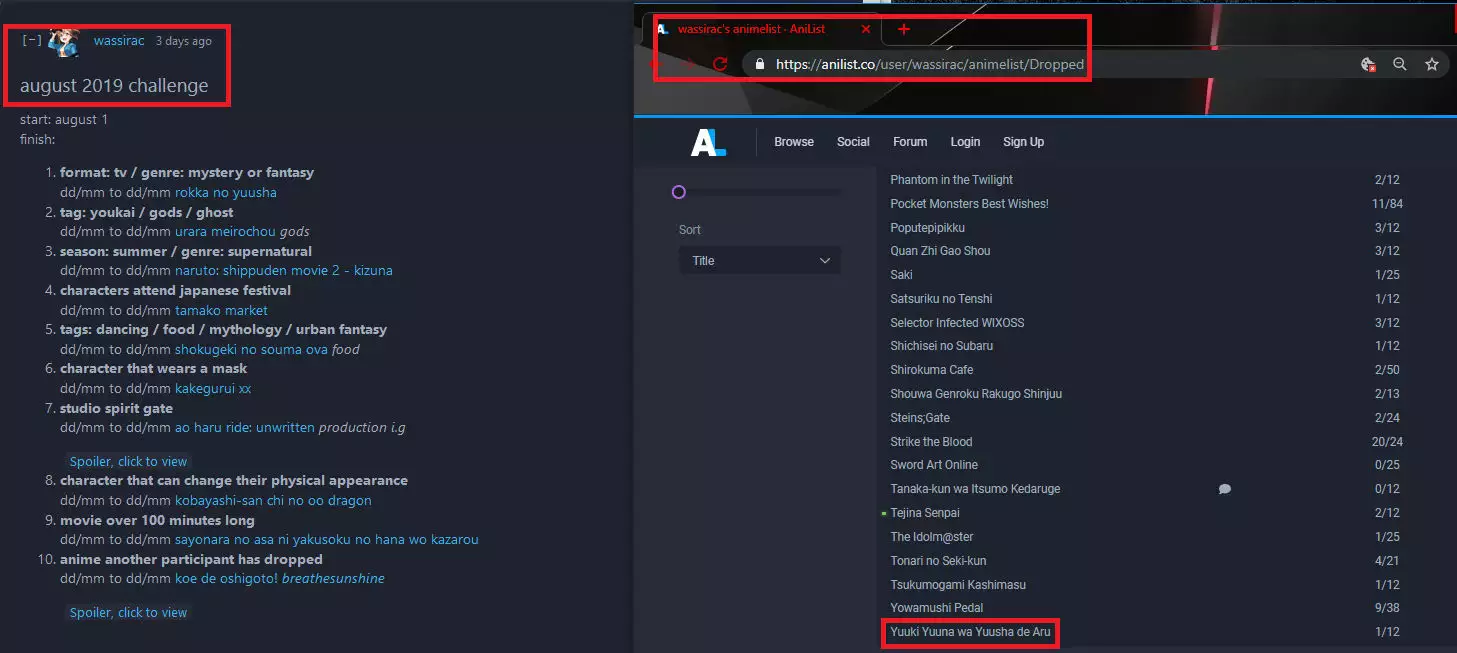Open the wassirac username link
The width and height of the screenshot is (1457, 653).
pos(119,41)
